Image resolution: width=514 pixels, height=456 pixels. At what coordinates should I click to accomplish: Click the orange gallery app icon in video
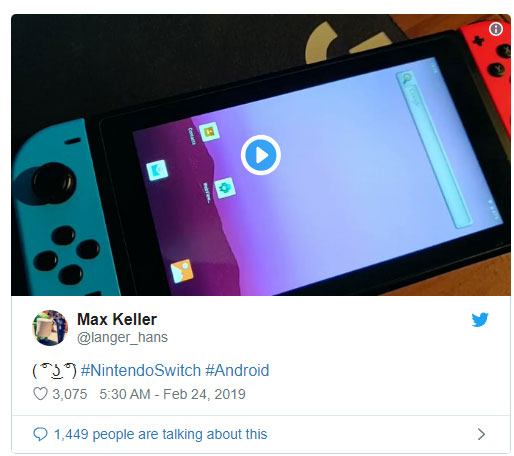182,271
